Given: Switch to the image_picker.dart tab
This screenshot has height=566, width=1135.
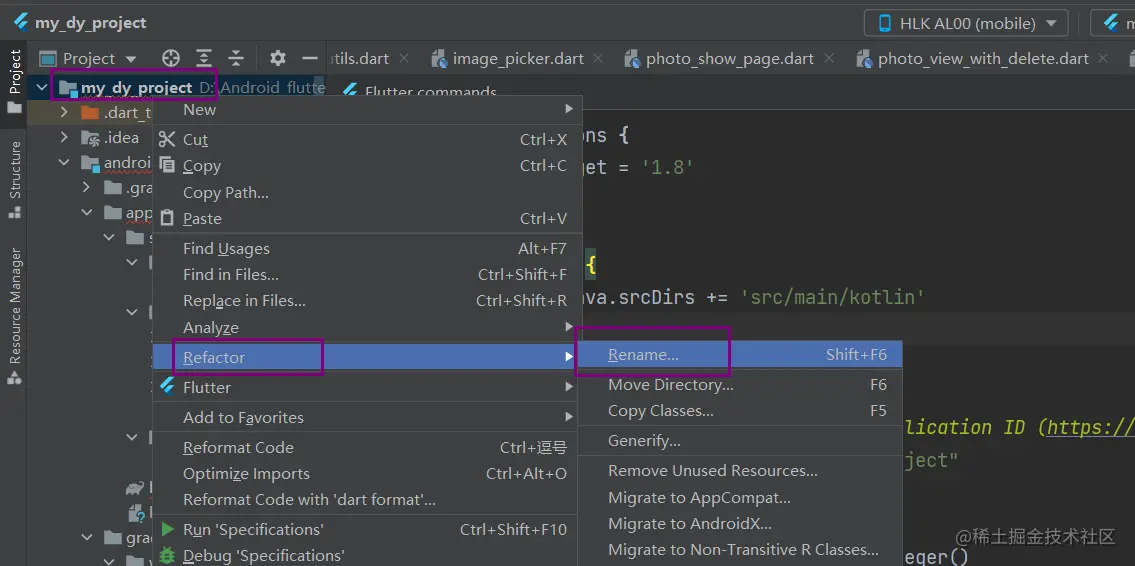Looking at the screenshot, I should tap(517, 58).
